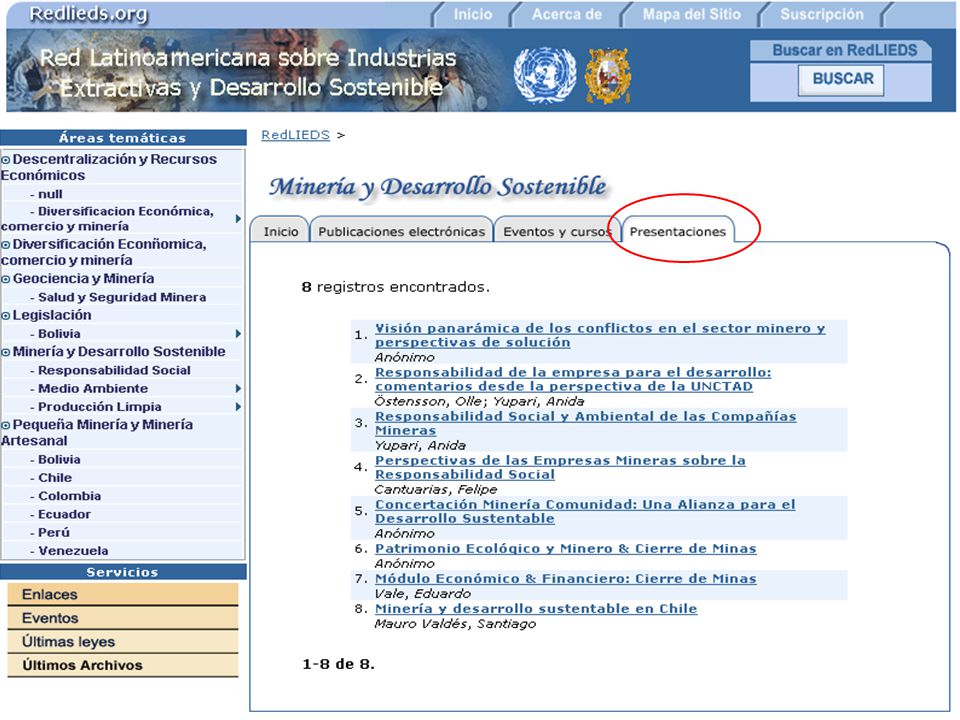Click bullet icon beside Descentralización y Recursos Económicos
960x720 pixels.
6,160
